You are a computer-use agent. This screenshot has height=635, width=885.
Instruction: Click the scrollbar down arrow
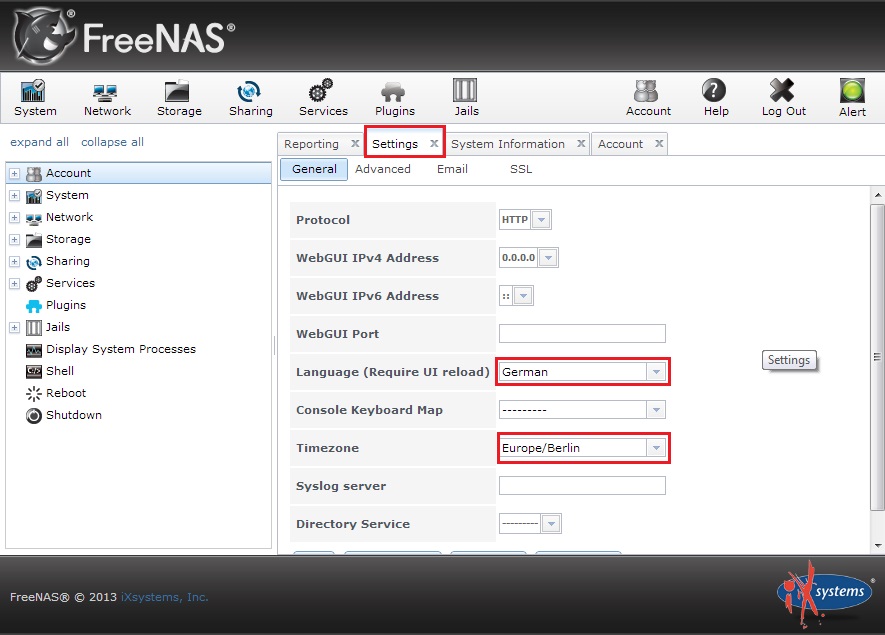pyautogui.click(x=878, y=546)
